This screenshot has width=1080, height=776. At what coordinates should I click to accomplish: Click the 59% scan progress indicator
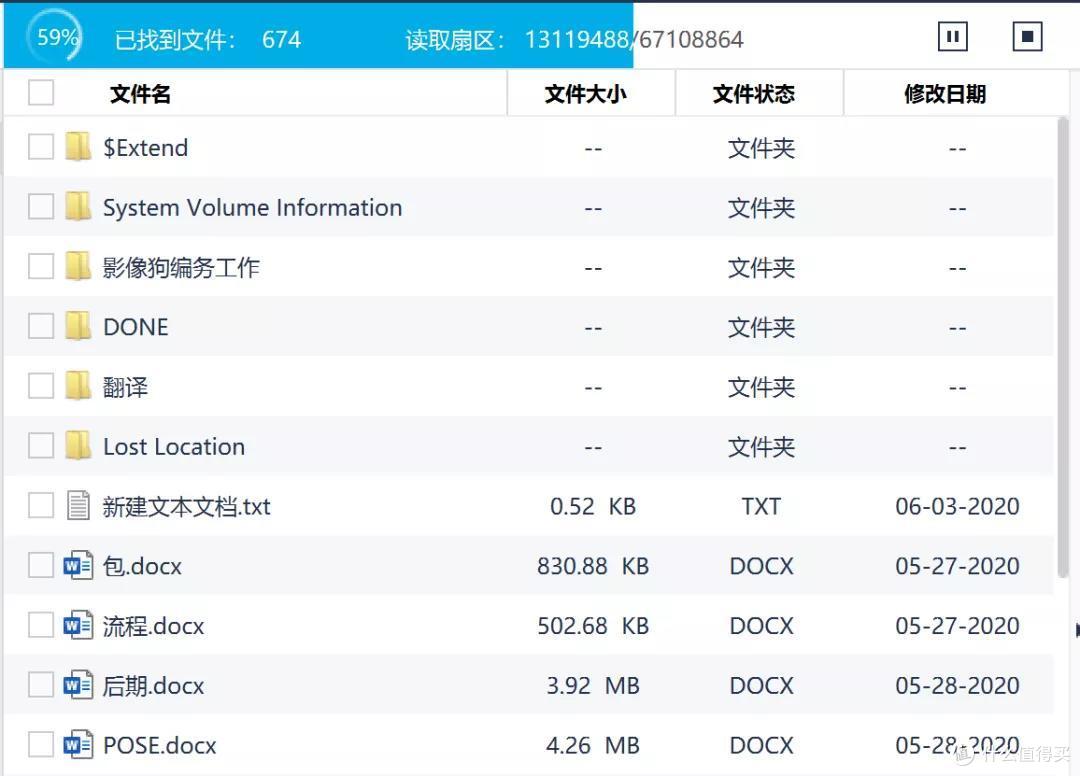[54, 36]
